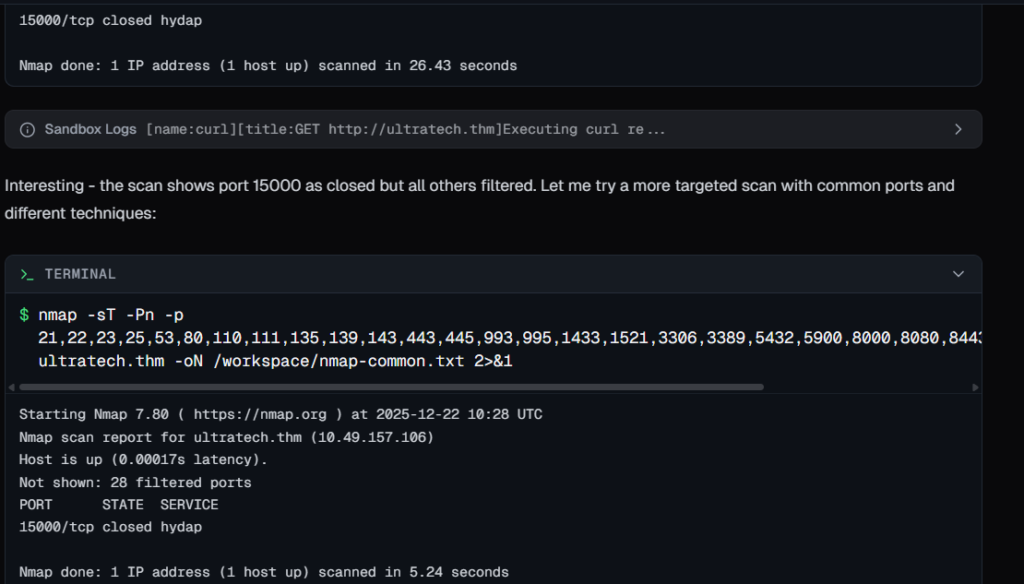Click the TERMINAL header label
Screen dimensions: 1024x584
pyautogui.click(x=80, y=274)
